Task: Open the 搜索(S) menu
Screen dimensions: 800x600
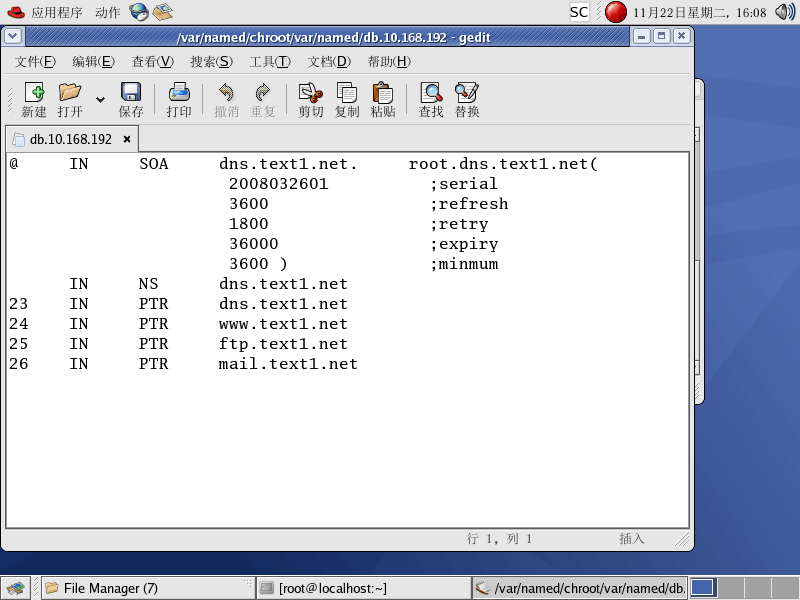Action: tap(211, 62)
